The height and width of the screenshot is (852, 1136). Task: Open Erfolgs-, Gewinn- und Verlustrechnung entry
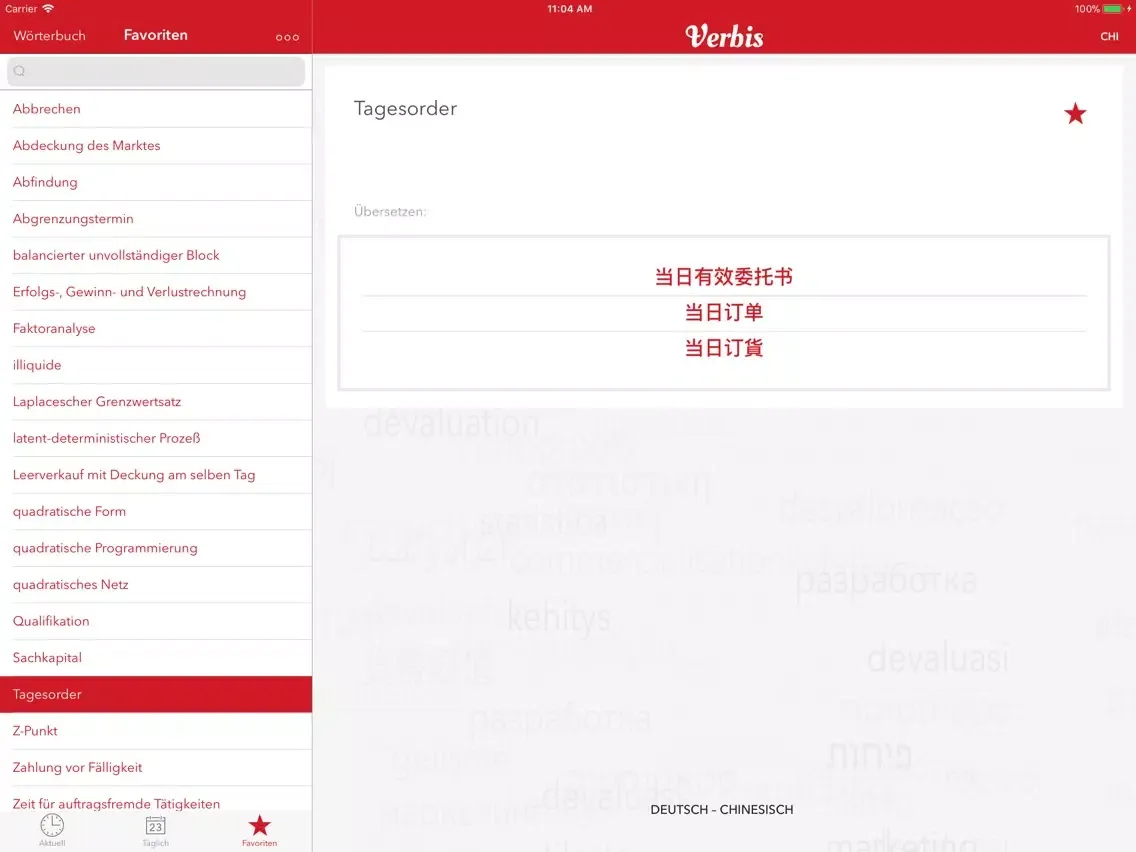tap(156, 292)
